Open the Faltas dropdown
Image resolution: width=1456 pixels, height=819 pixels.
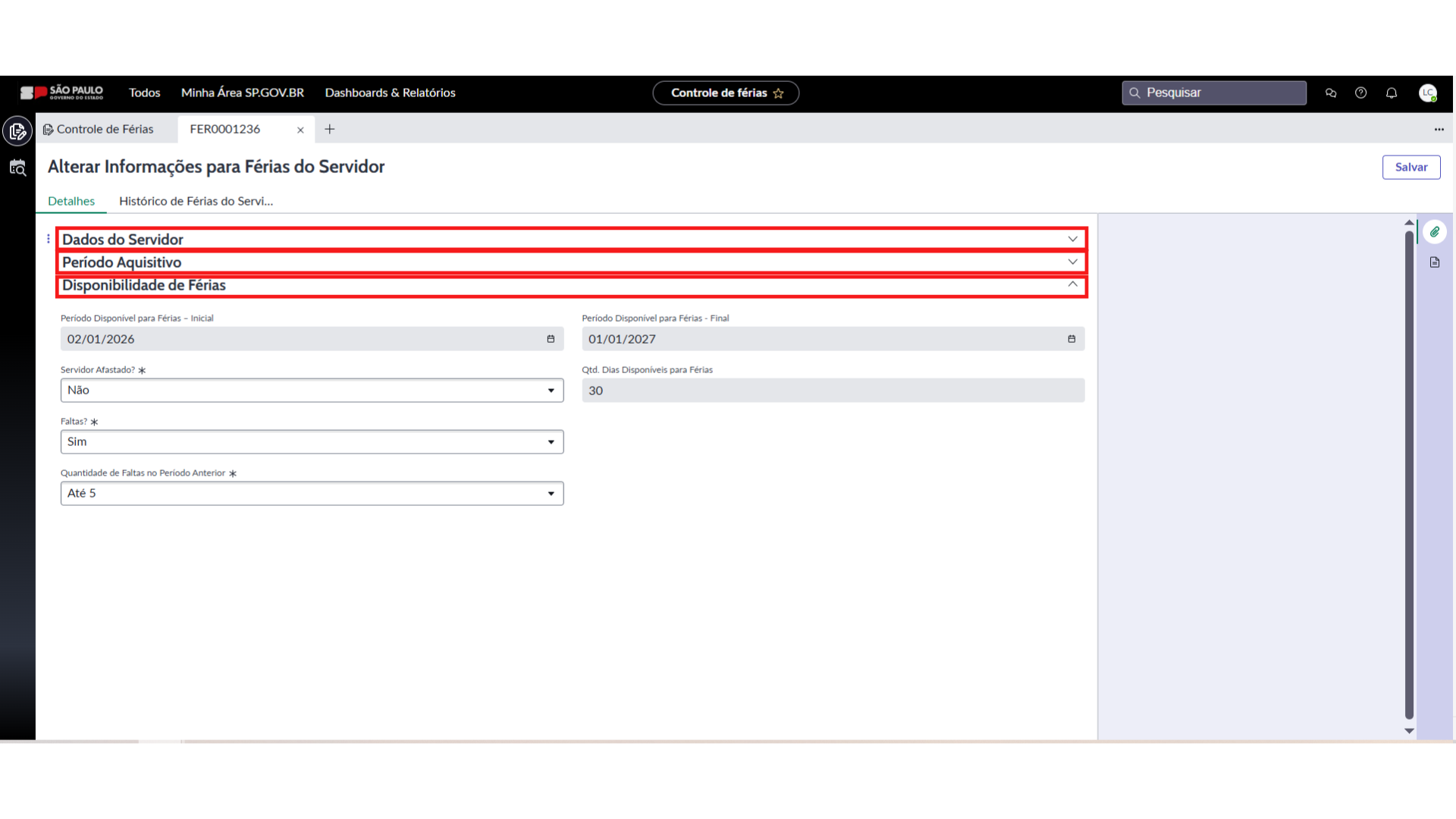click(312, 442)
